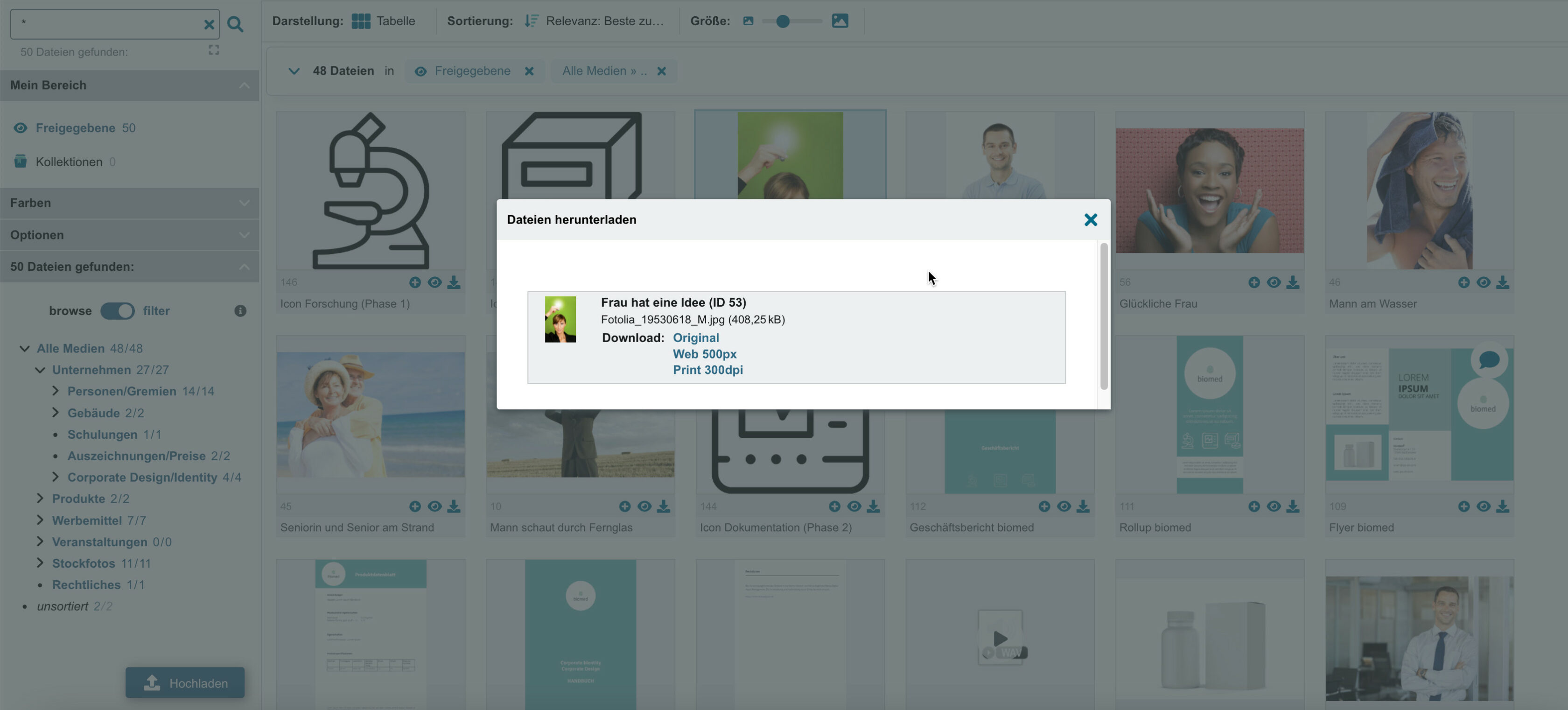
Task: Collapse the 50 Dateien gefunden section
Action: point(244,267)
